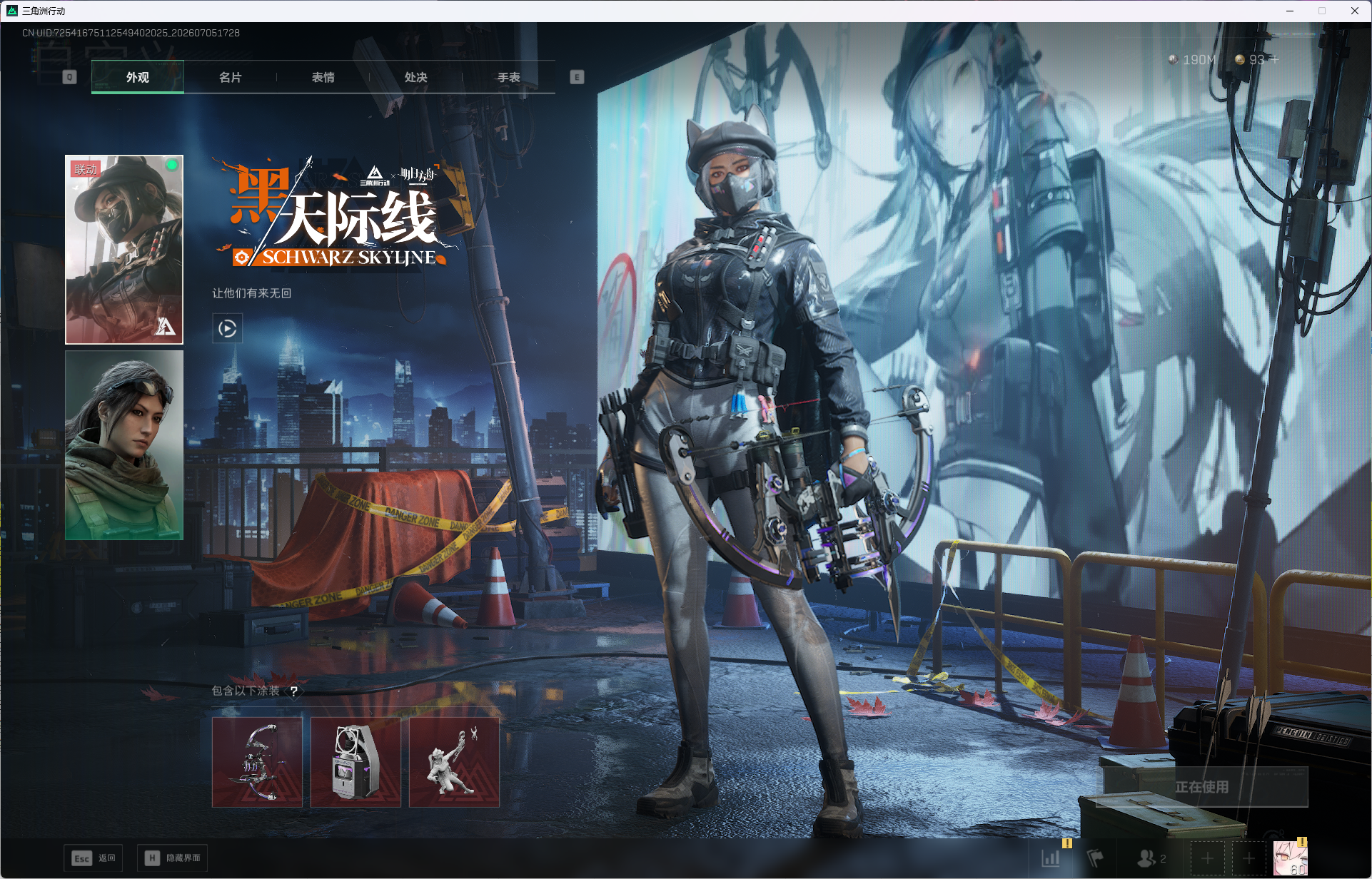Screen dimensions: 1372x879
Task: Click the first empty teammate slot
Action: pyautogui.click(x=1207, y=858)
